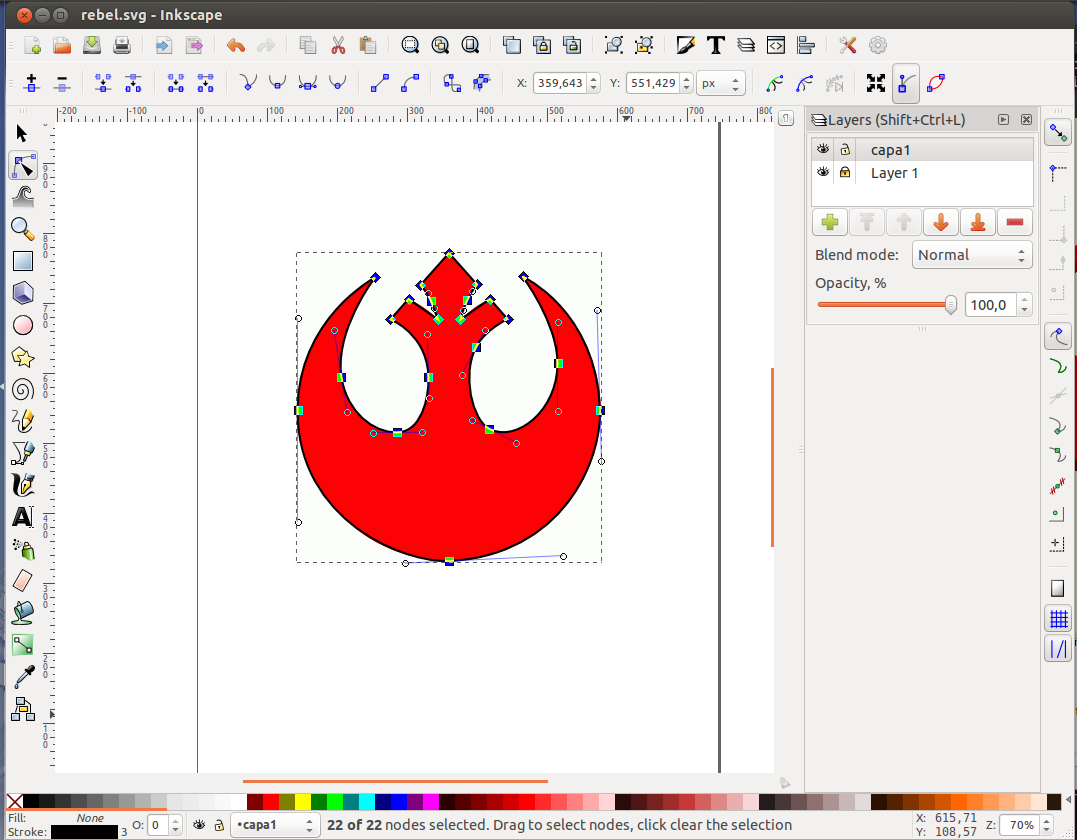The height and width of the screenshot is (840, 1077).
Task: Open the px units dropdown
Action: click(720, 84)
